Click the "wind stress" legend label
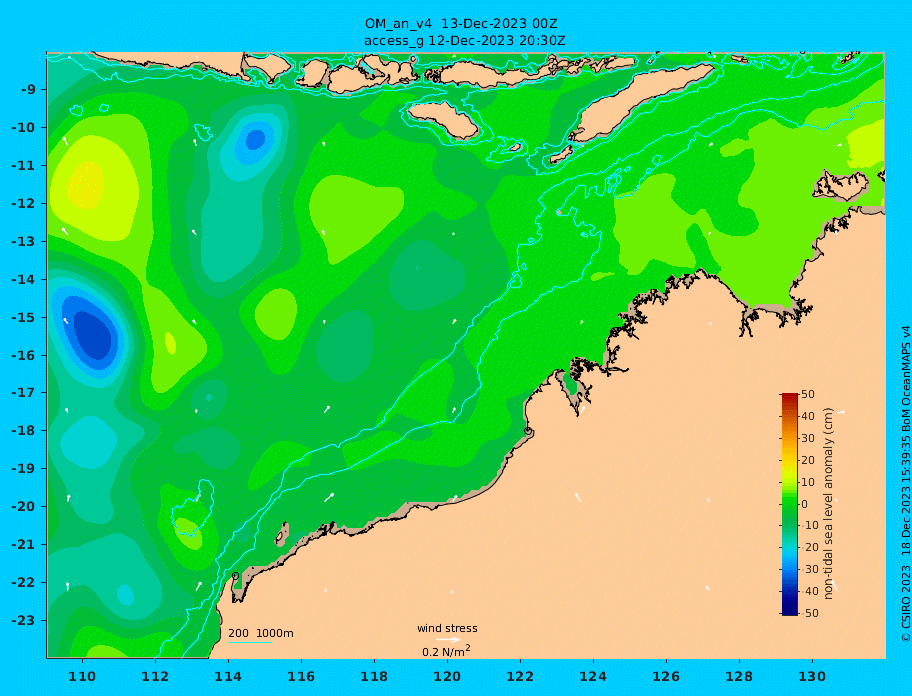 [x=447, y=628]
